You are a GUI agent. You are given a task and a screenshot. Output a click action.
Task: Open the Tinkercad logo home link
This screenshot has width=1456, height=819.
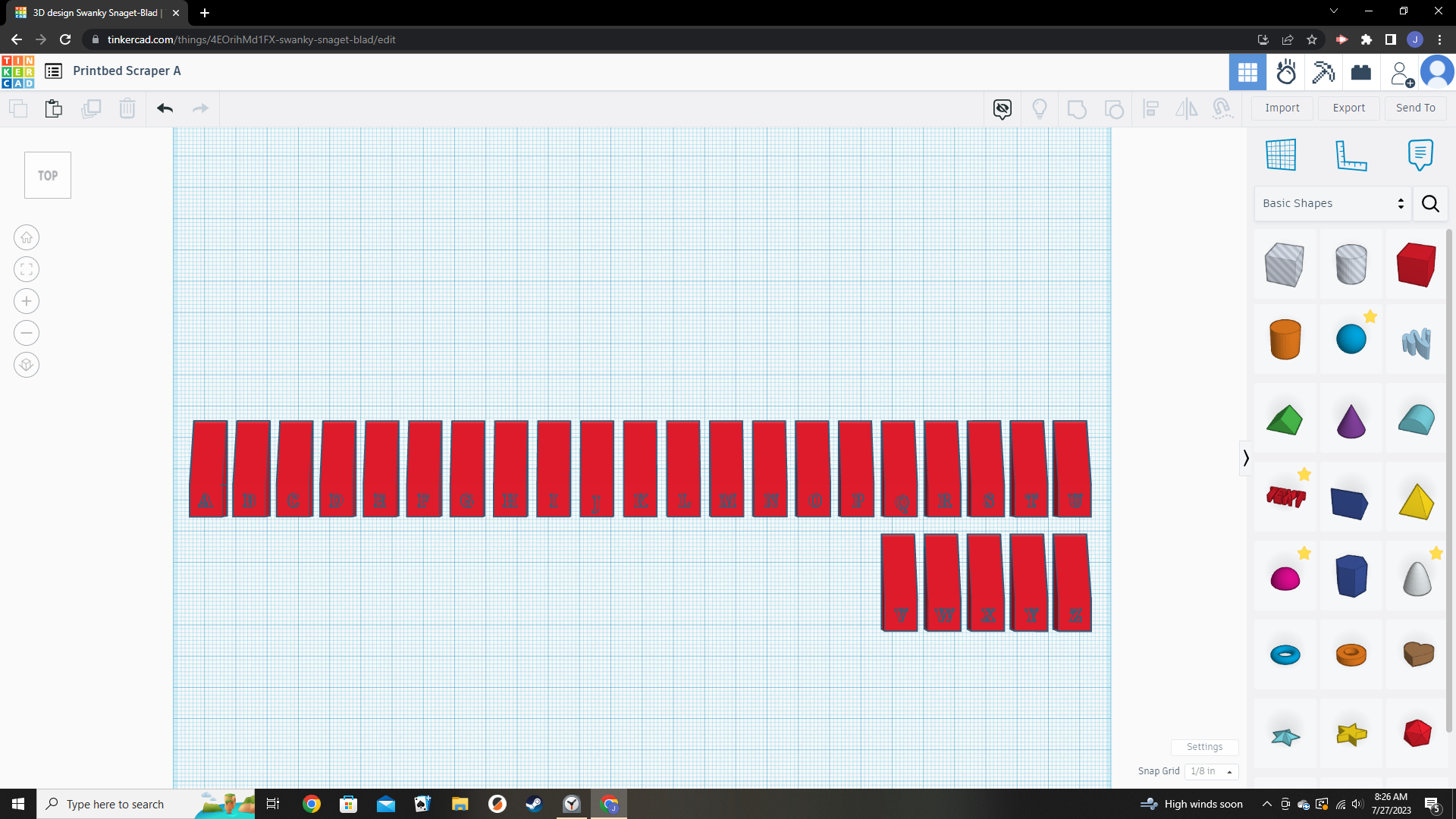tap(17, 72)
